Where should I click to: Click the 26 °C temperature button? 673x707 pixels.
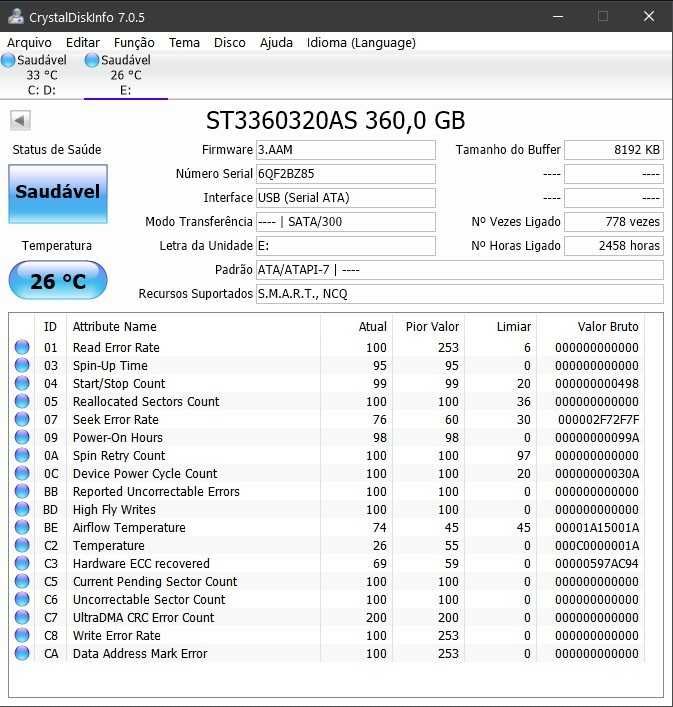click(x=58, y=281)
